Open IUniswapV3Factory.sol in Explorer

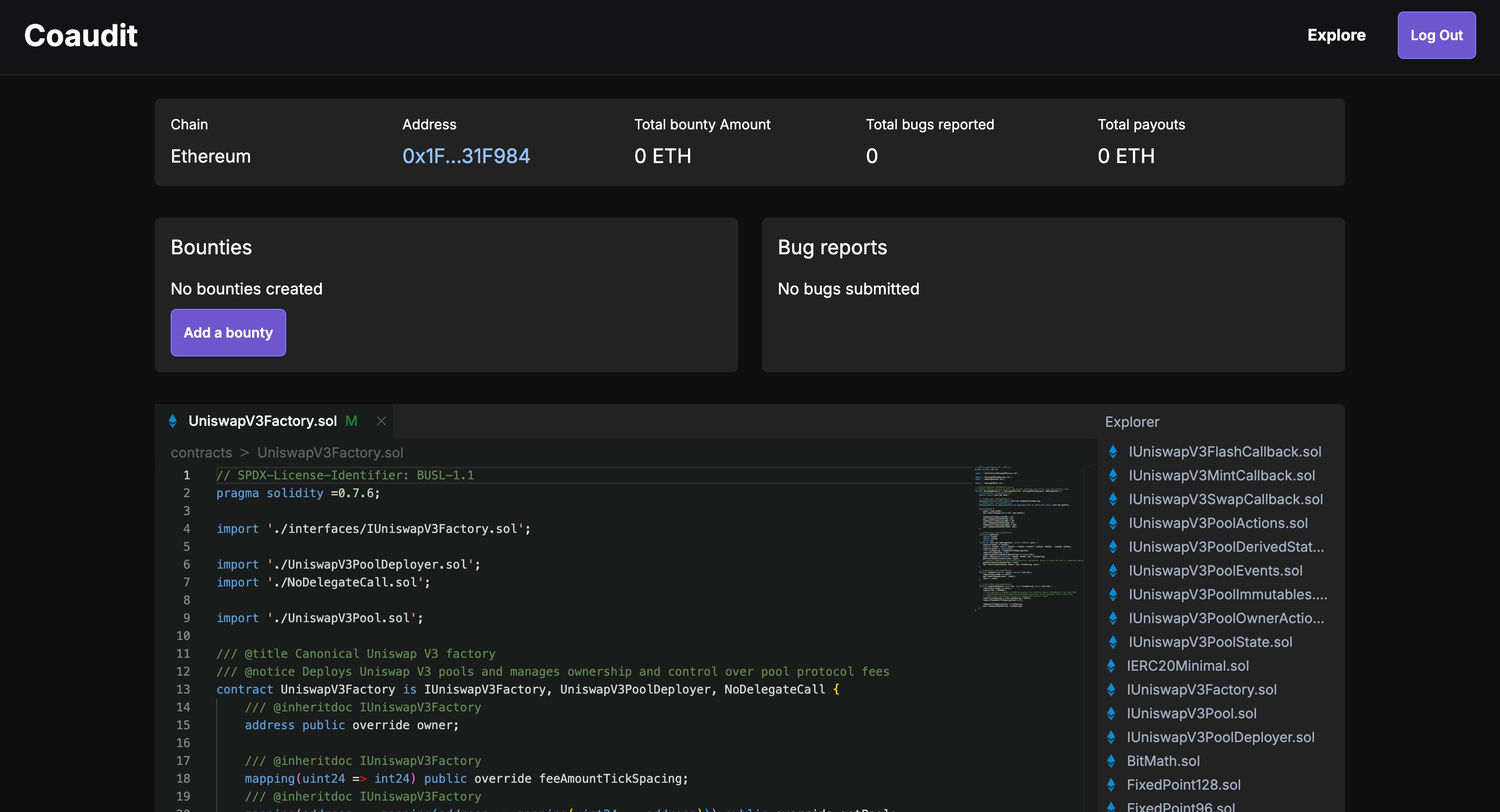(x=1201, y=690)
